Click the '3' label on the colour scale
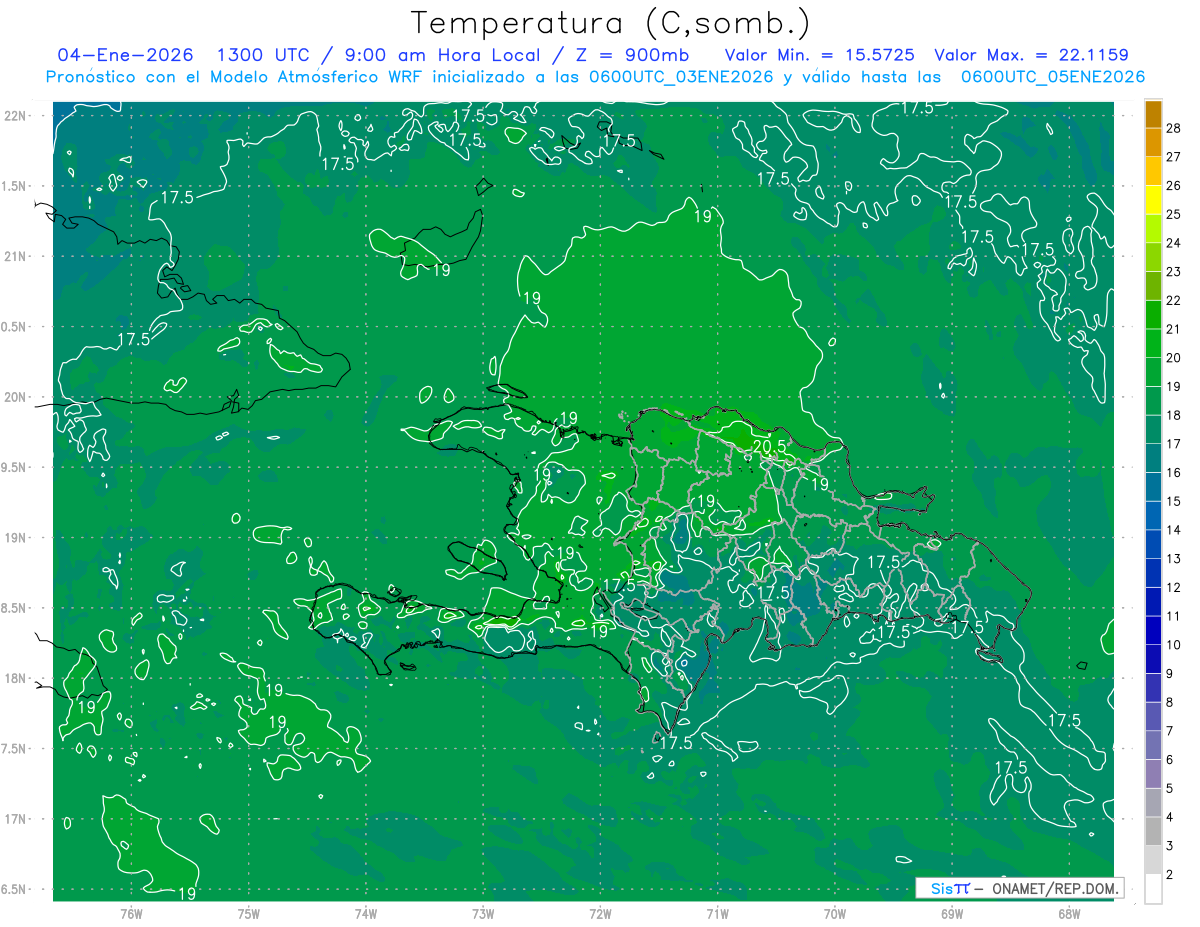 click(1170, 846)
